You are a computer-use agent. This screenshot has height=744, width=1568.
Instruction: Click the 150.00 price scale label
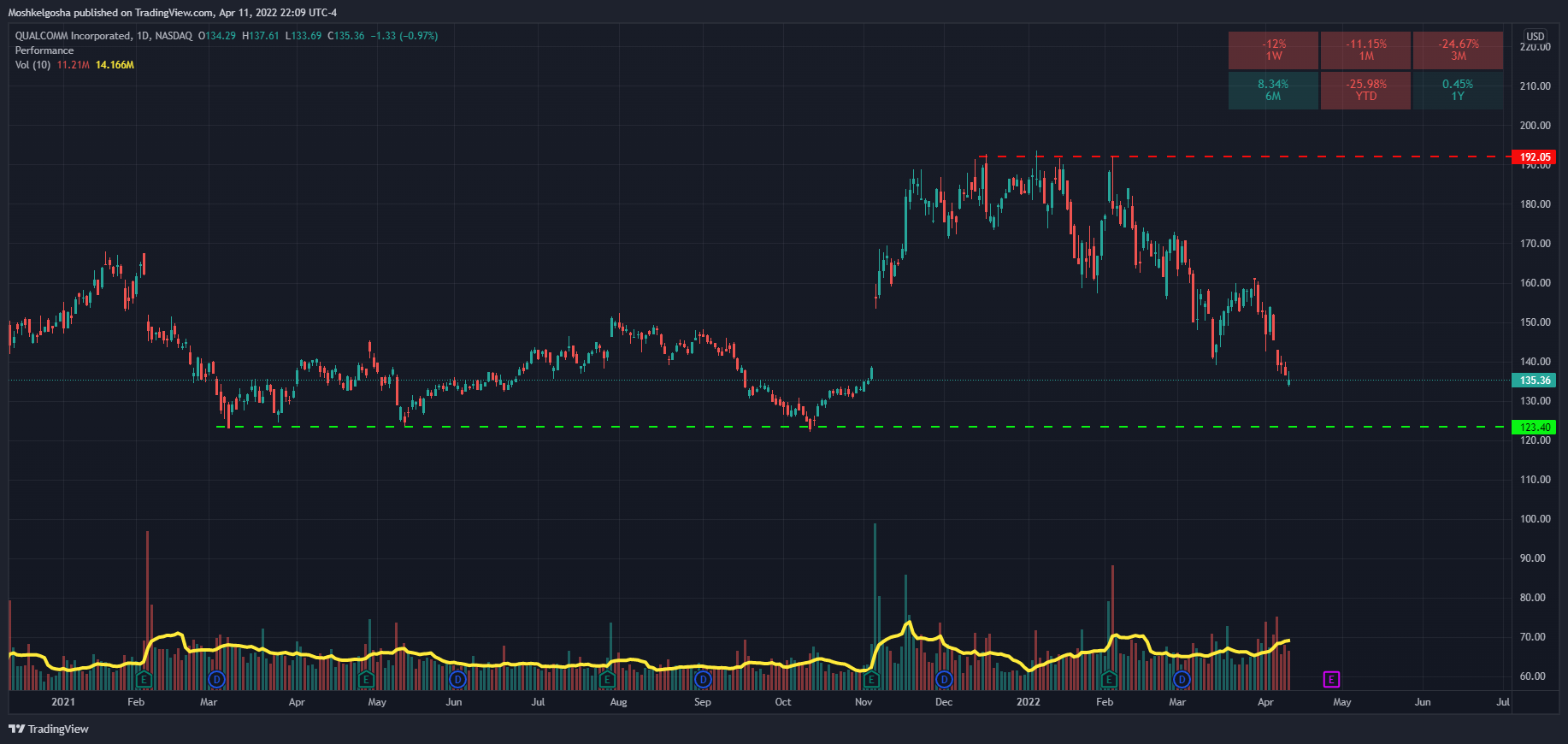pos(1536,322)
